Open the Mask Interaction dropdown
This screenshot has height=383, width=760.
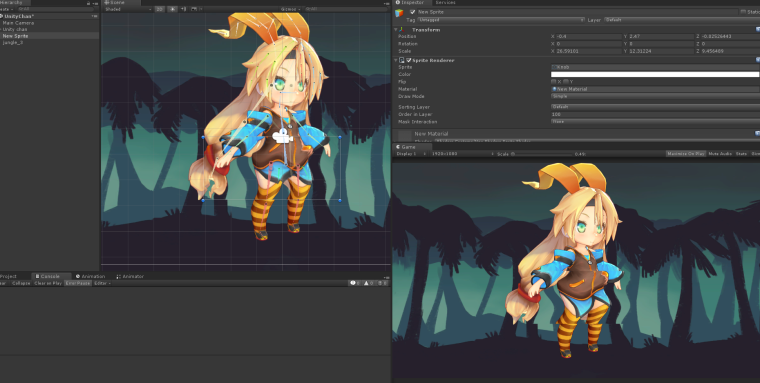click(x=655, y=122)
